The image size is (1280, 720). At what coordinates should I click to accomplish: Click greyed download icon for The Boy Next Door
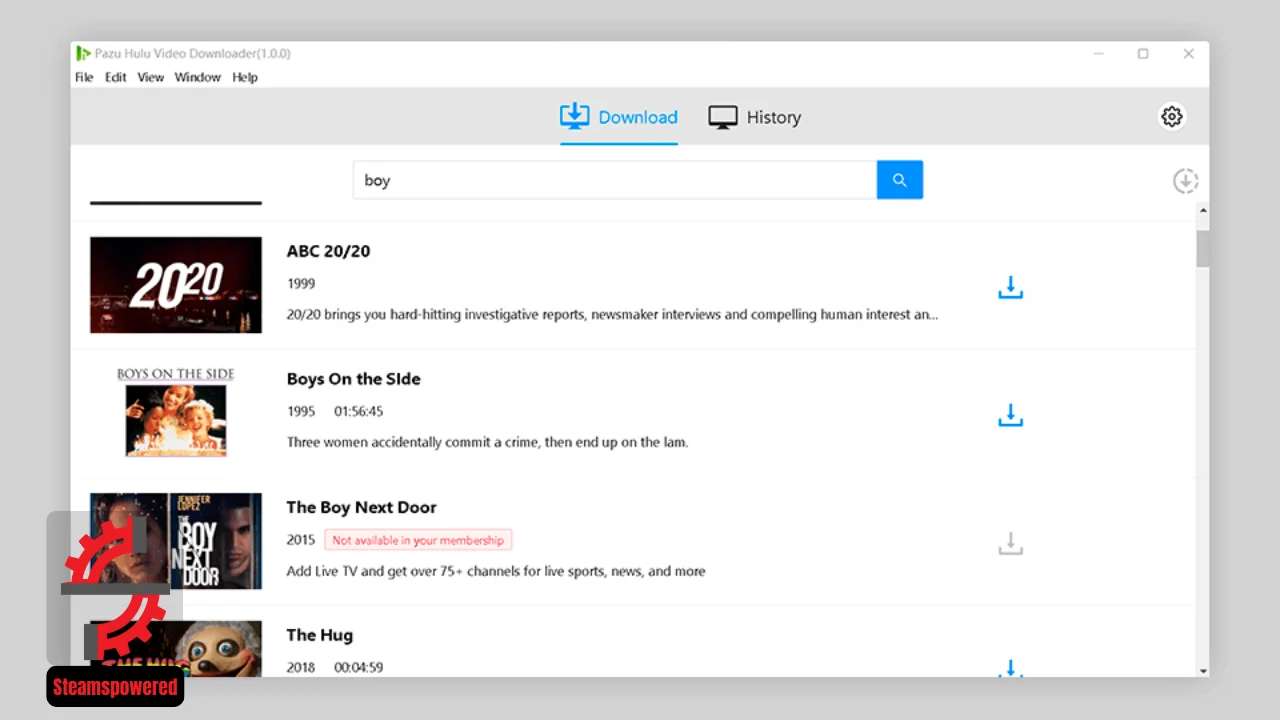tap(1011, 544)
